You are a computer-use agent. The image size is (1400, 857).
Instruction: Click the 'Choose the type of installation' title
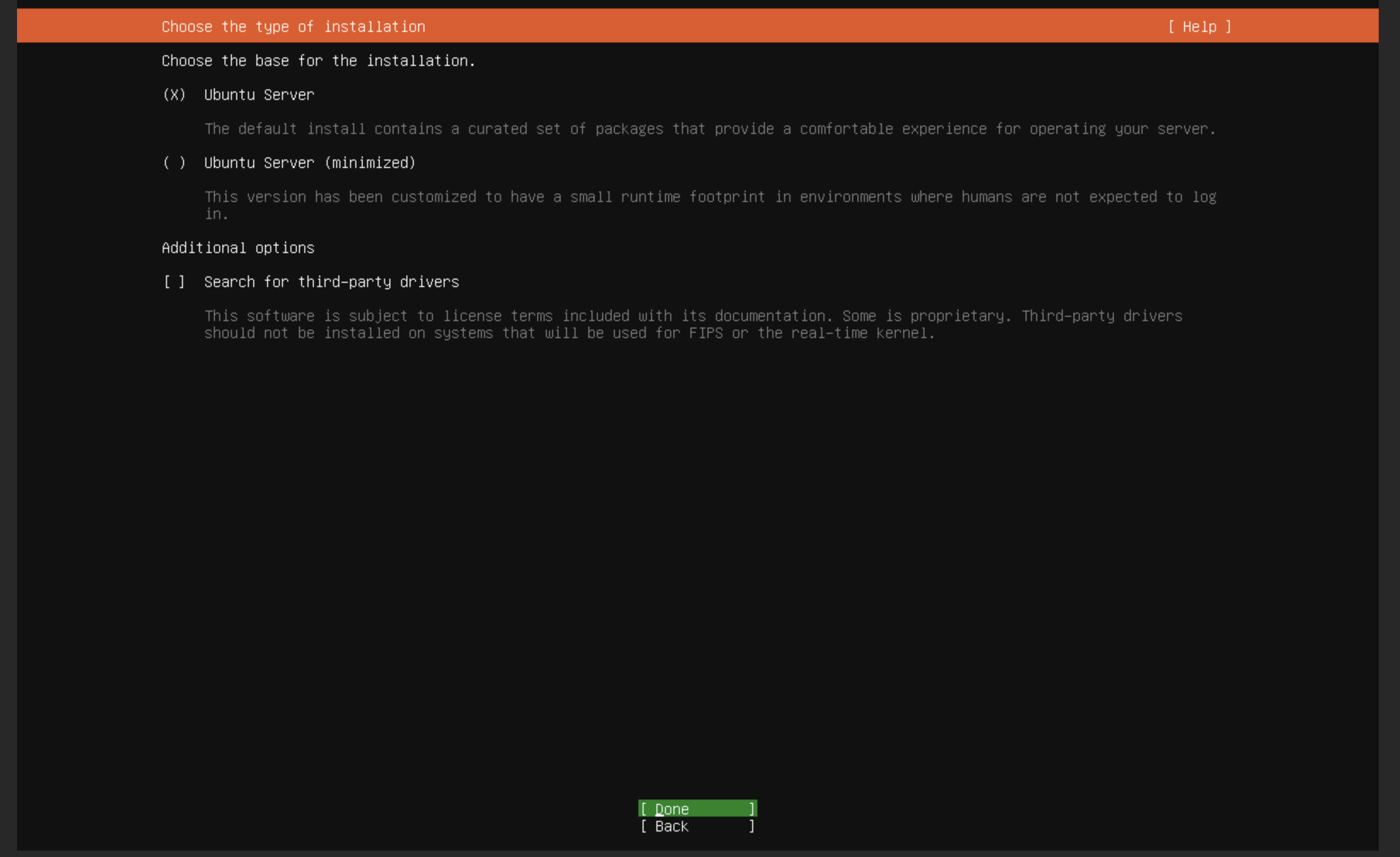coord(293,27)
